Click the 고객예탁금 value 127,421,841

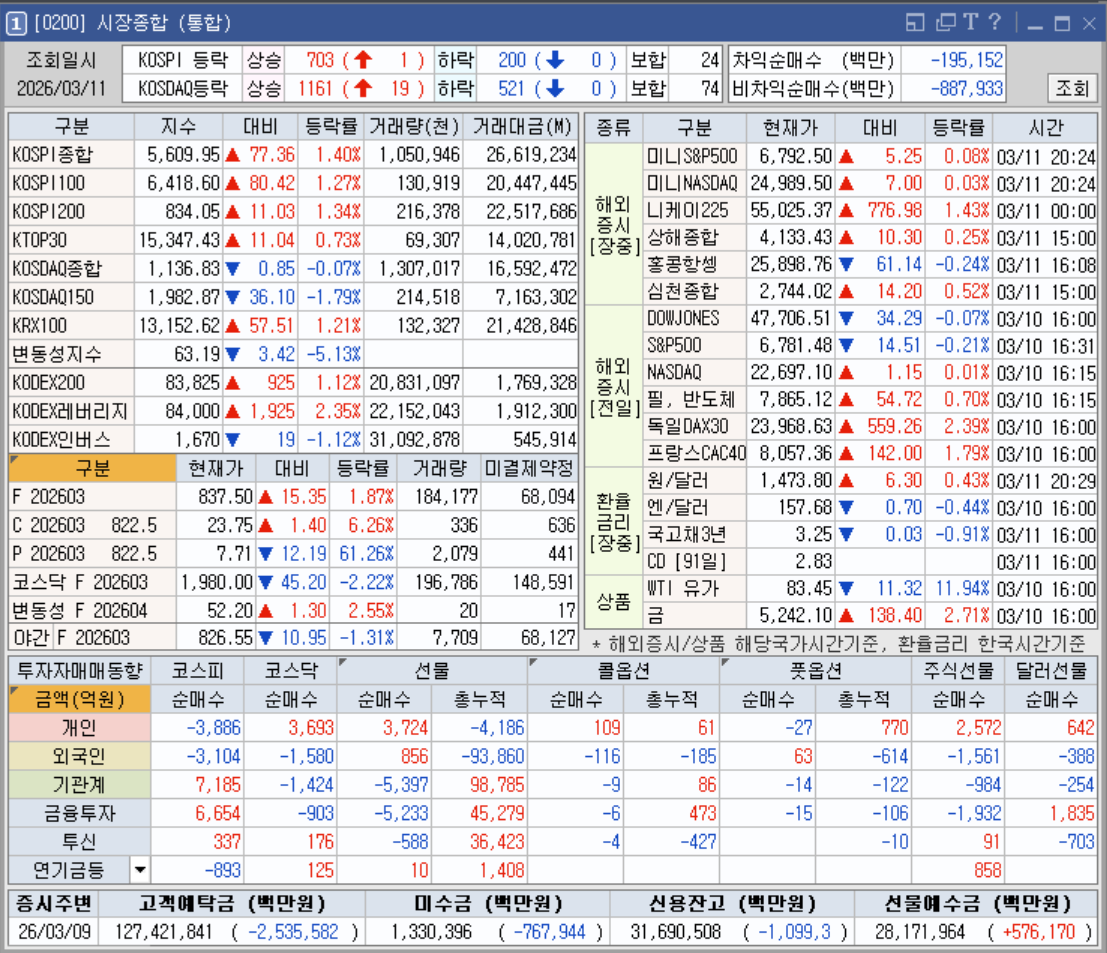click(x=164, y=932)
